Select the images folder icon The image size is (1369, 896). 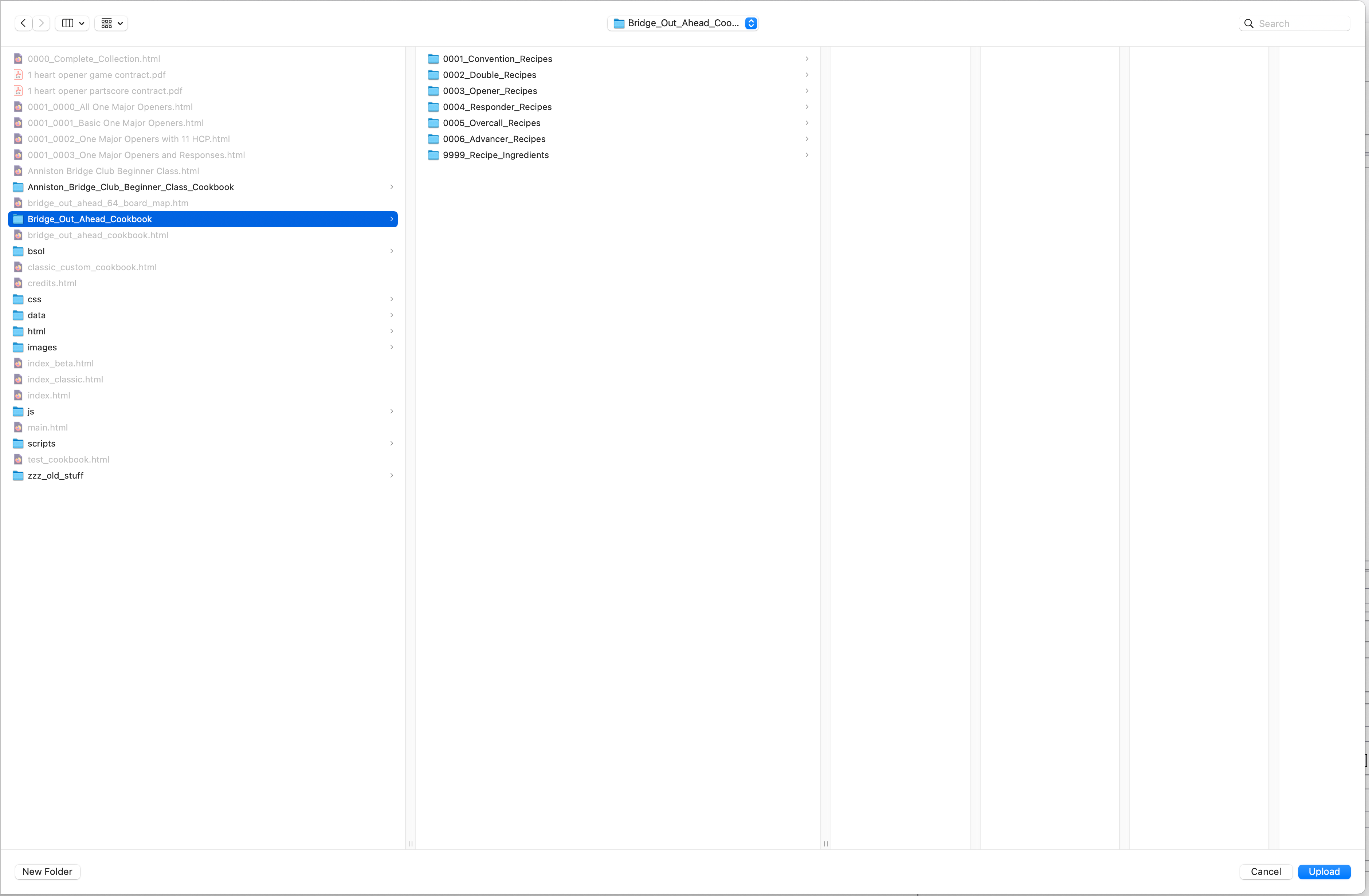point(19,347)
